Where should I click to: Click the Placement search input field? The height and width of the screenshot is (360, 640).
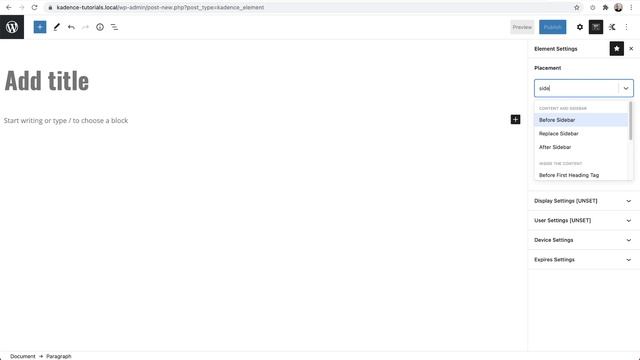tap(576, 88)
